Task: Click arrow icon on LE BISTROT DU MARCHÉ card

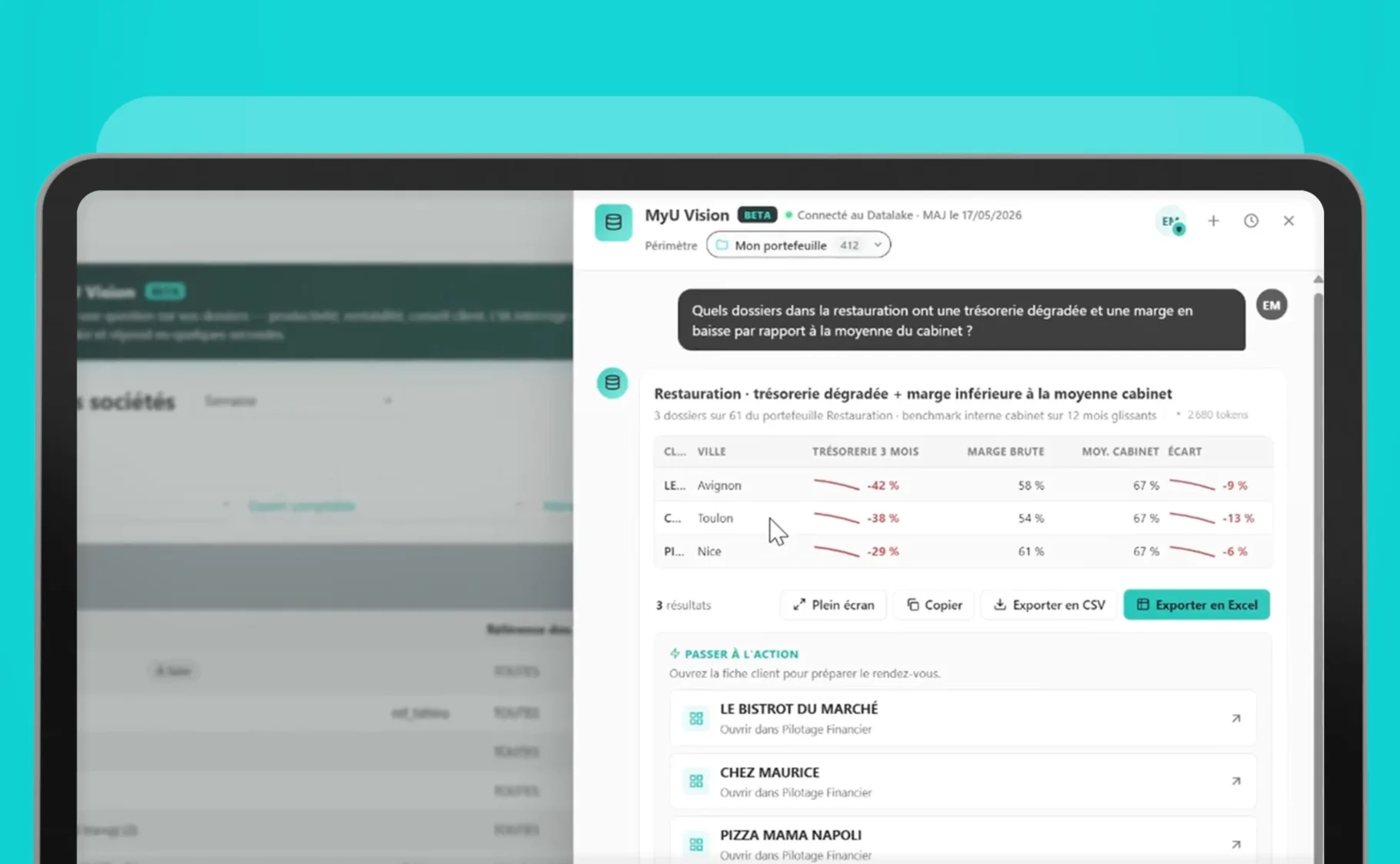Action: pyautogui.click(x=1235, y=719)
